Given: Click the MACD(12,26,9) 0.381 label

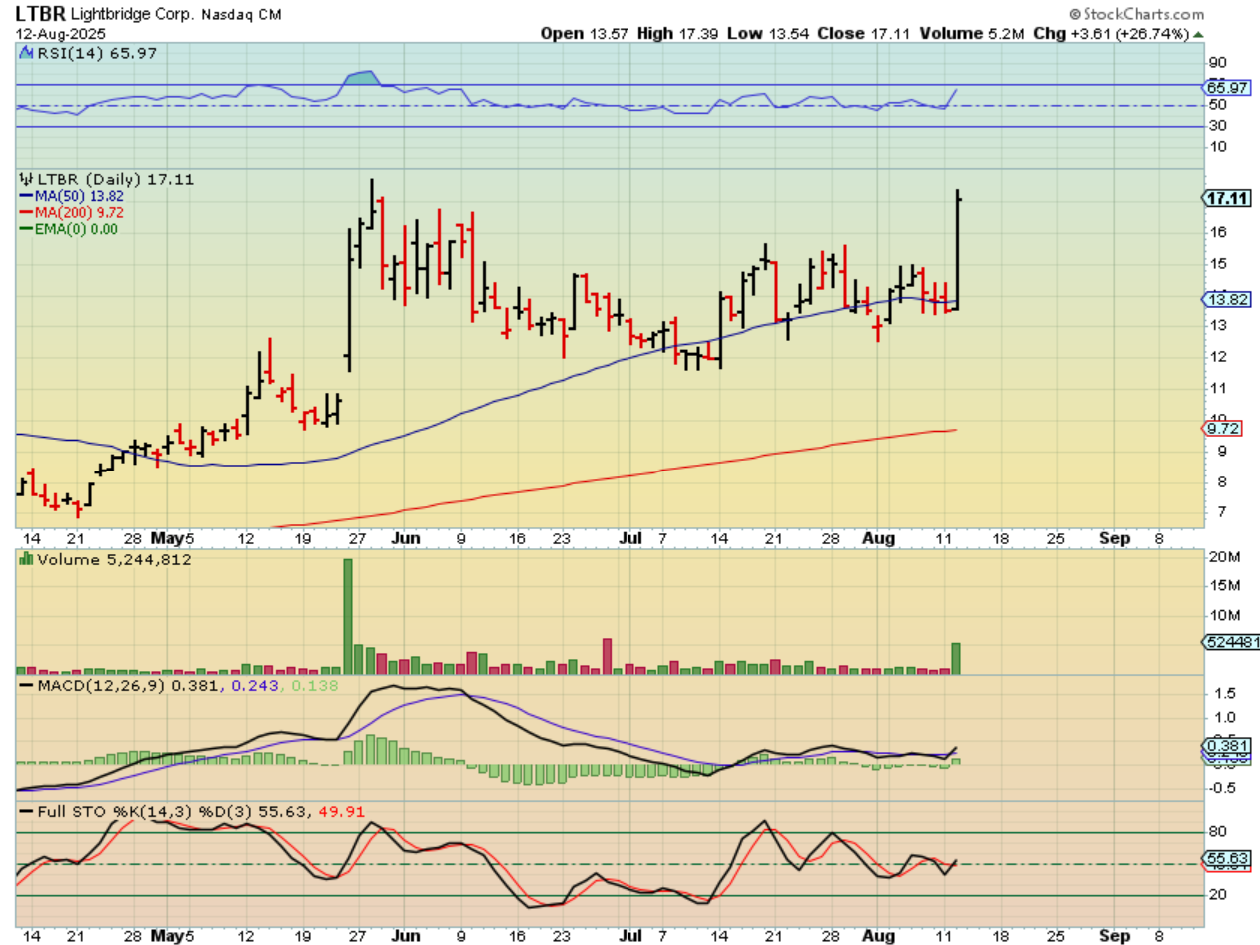Looking at the screenshot, I should pyautogui.click(x=130, y=685).
